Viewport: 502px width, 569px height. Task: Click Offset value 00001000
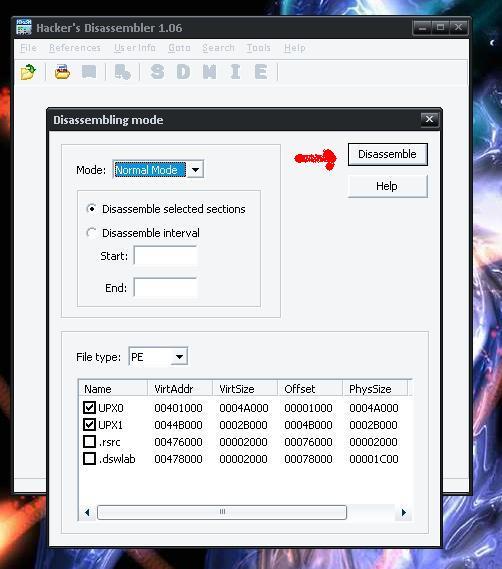click(308, 408)
